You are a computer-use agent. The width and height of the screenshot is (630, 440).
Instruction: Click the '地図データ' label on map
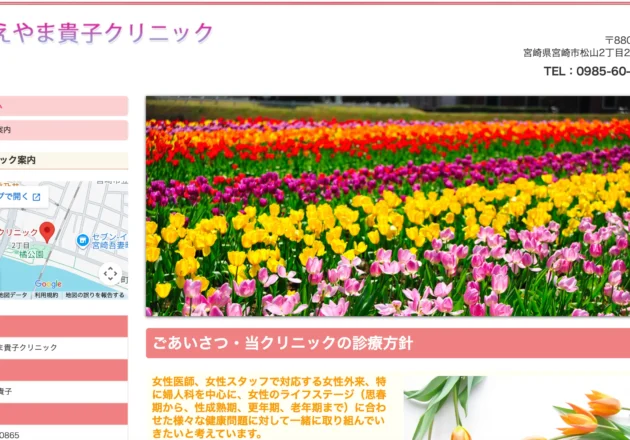pyautogui.click(x=14, y=295)
